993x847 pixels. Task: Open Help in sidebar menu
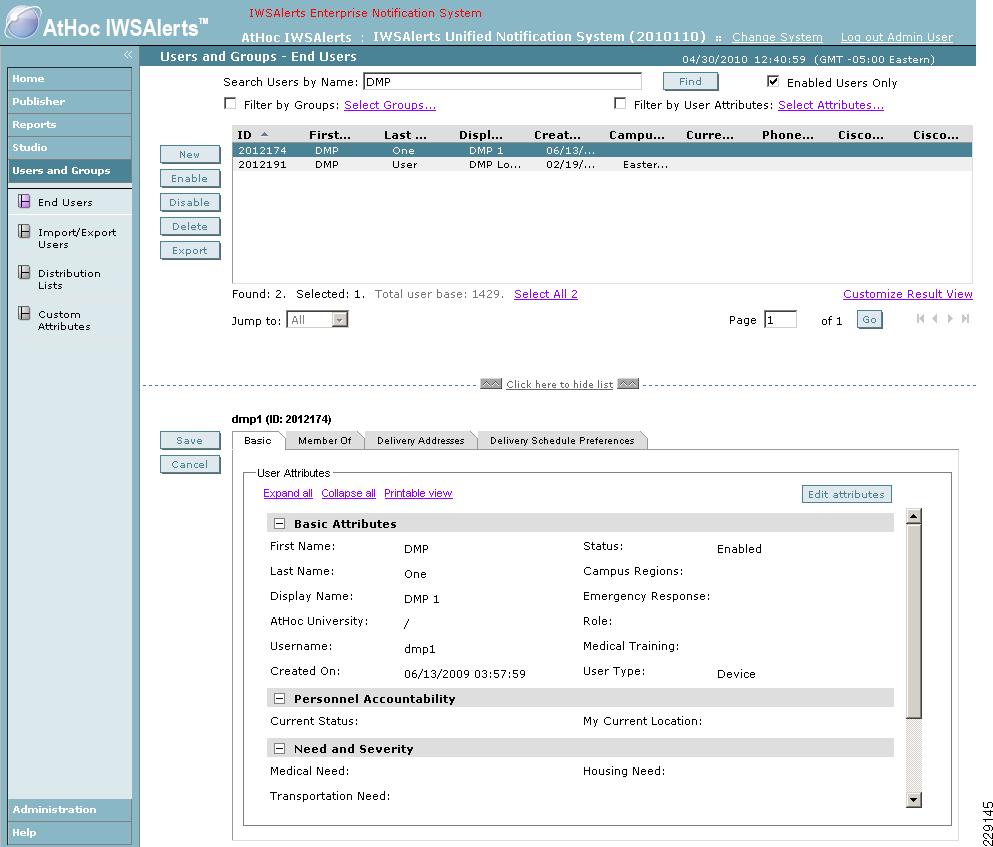pos(70,832)
